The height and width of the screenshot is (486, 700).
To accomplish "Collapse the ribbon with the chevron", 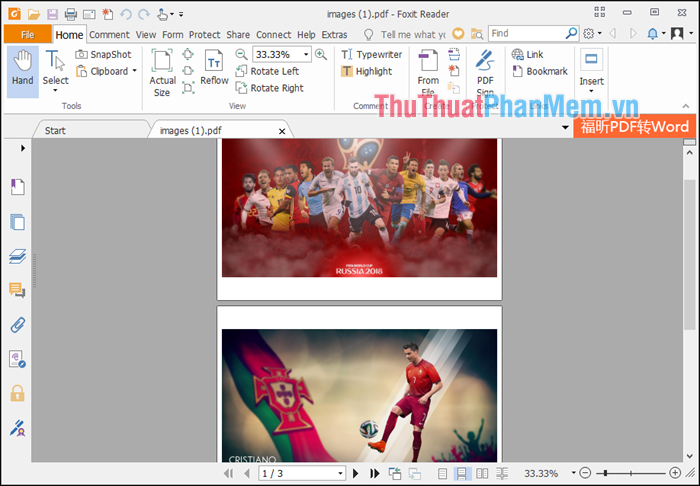I will pyautogui.click(x=686, y=106).
